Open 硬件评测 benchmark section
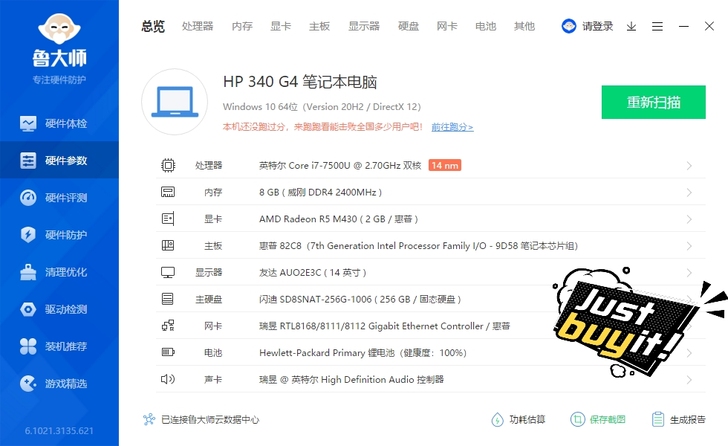This screenshot has width=728, height=446. point(59,198)
